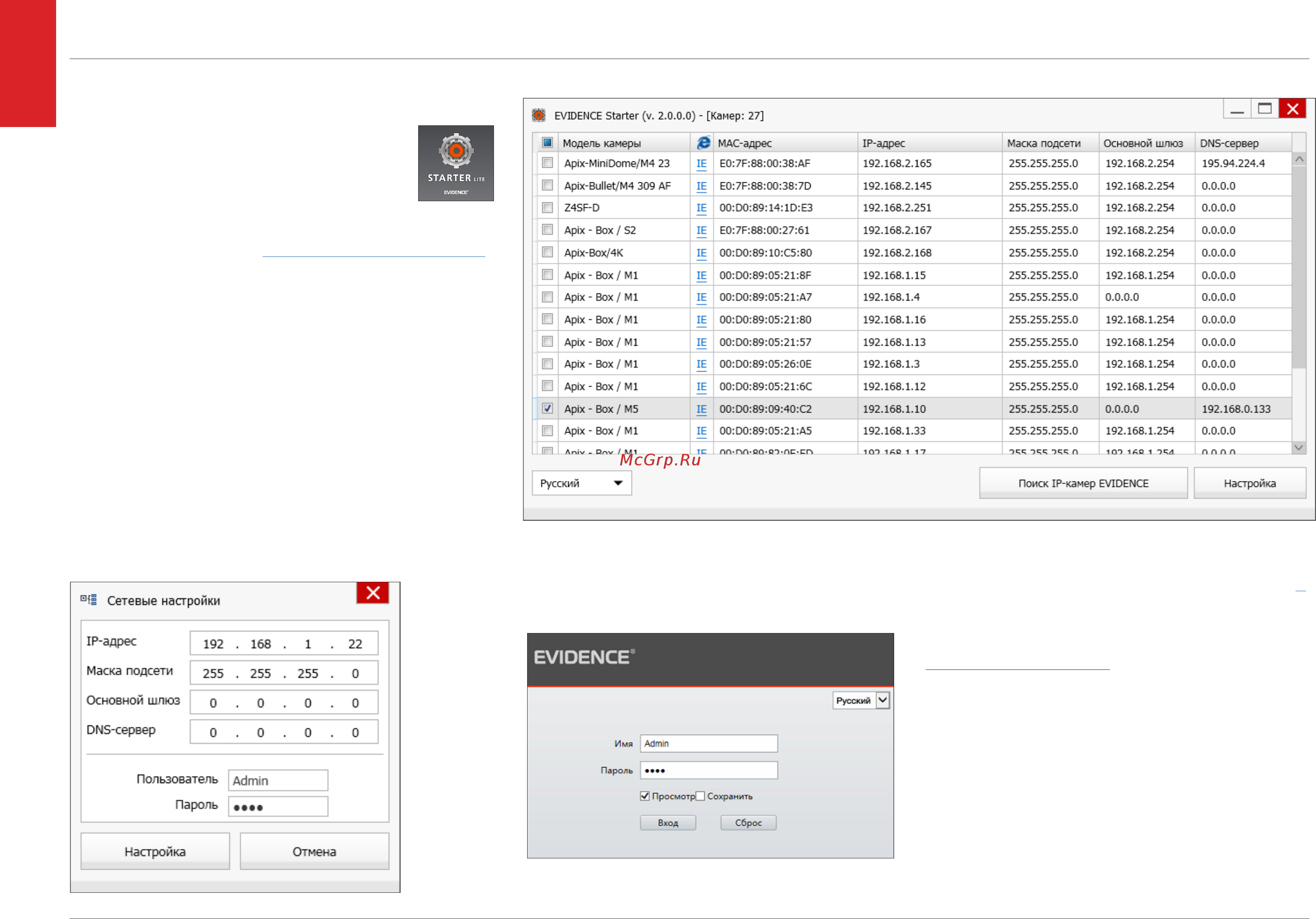Screen dimensions: 1316x919
Task: Sort by IP-адрес column header
Action: point(930,143)
